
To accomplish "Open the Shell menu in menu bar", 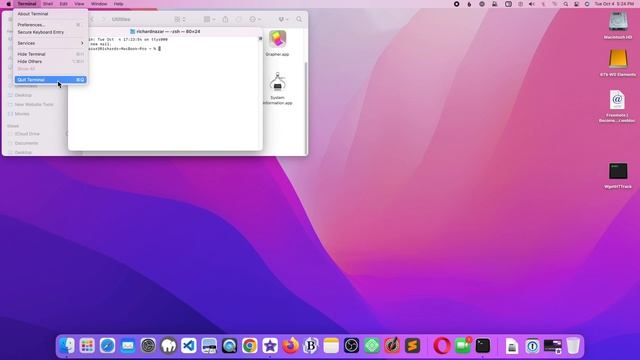I will click(x=48, y=4).
